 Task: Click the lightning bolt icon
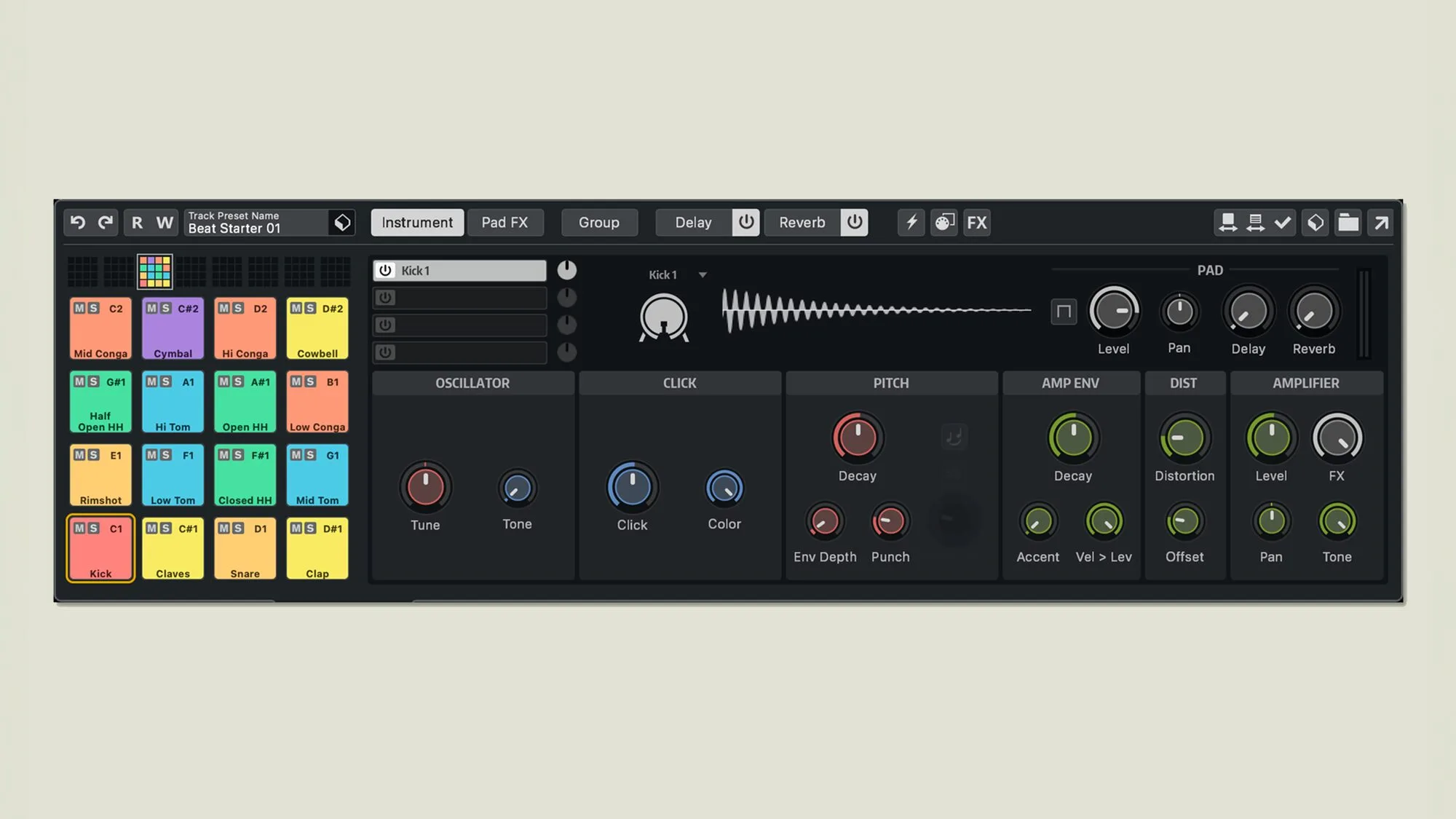[911, 223]
